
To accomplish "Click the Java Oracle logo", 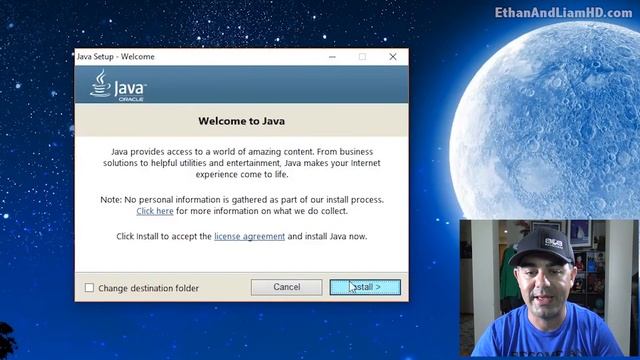I will [x=118, y=85].
